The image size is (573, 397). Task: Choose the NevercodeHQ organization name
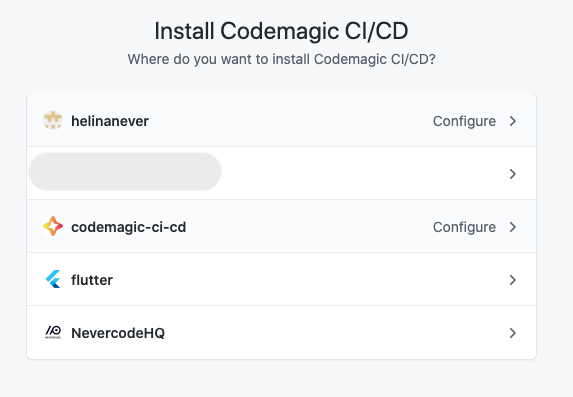118,333
